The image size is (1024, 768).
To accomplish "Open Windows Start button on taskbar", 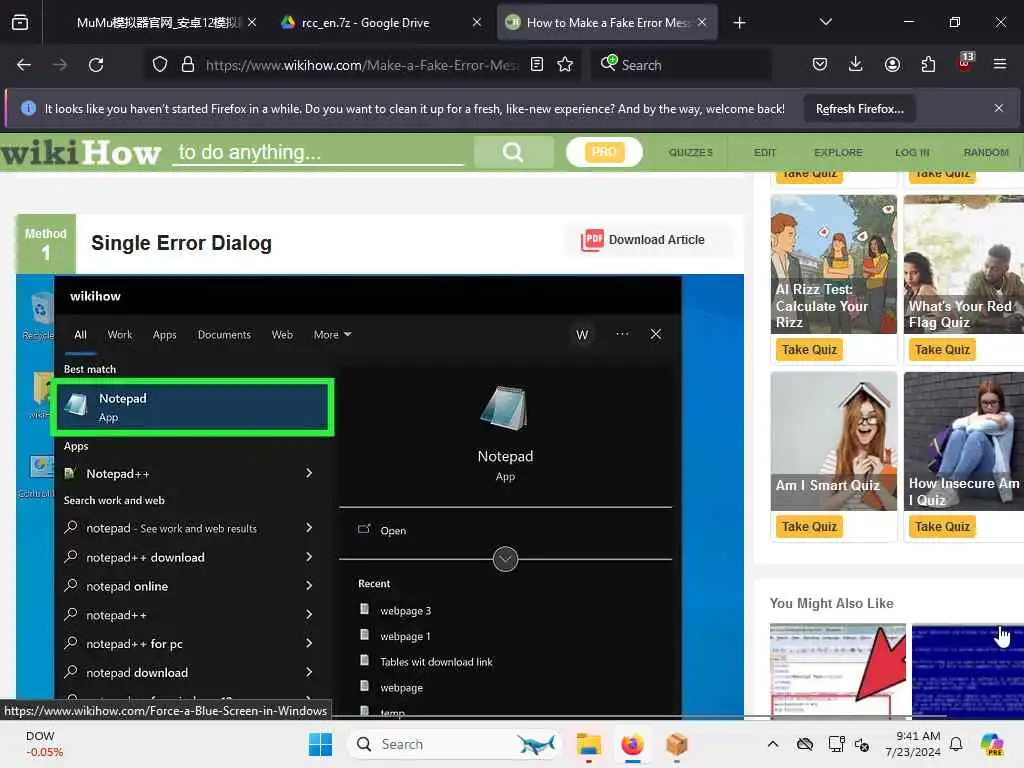I will (320, 744).
